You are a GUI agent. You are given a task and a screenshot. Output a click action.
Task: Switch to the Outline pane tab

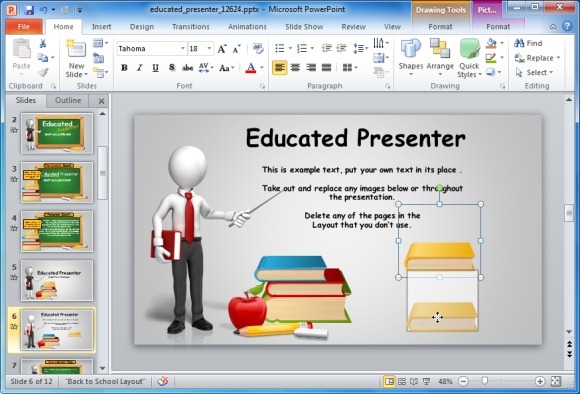point(68,100)
